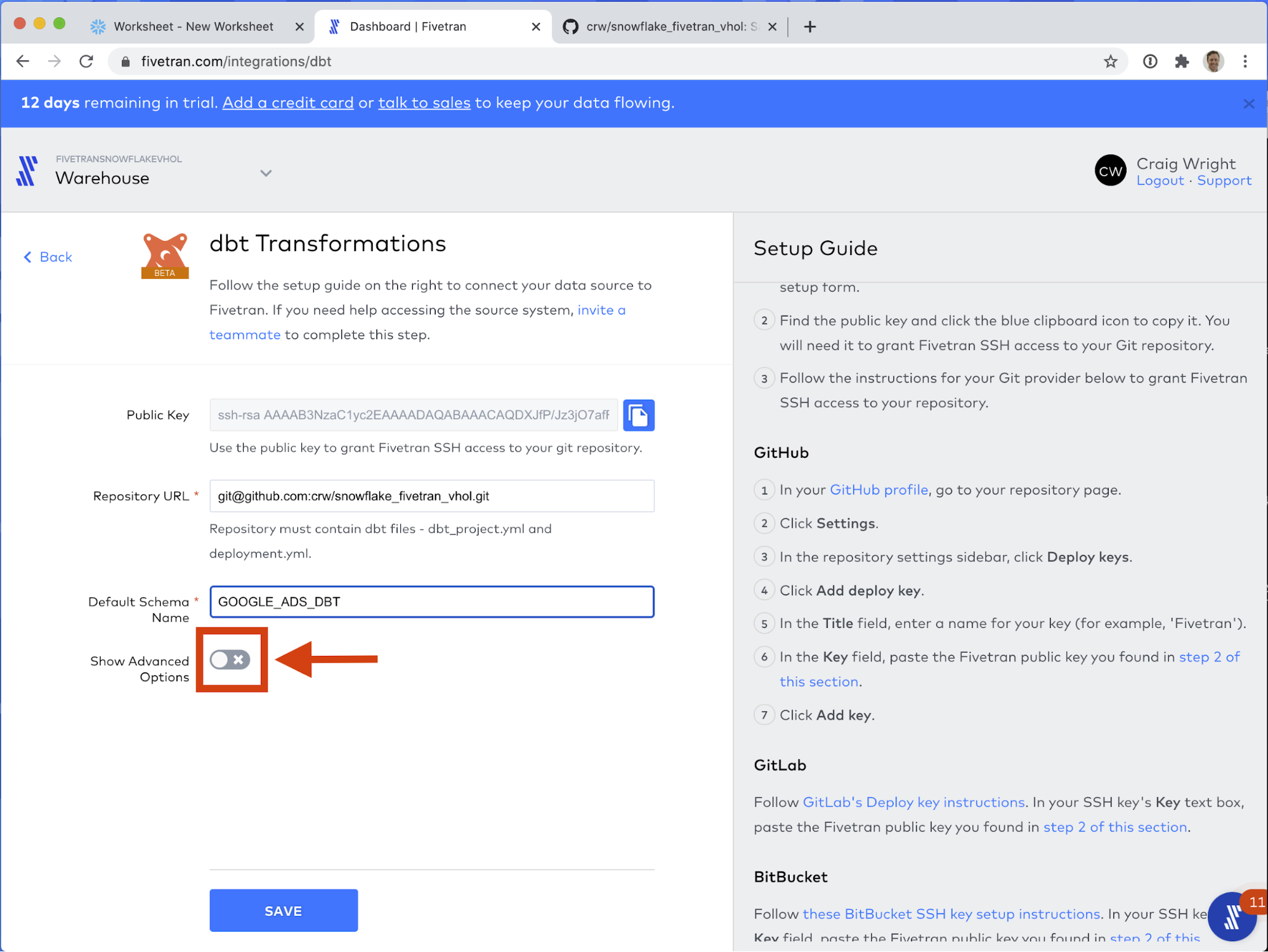Click the SAVE button
Image resolution: width=1268 pixels, height=952 pixels.
pyautogui.click(x=284, y=910)
